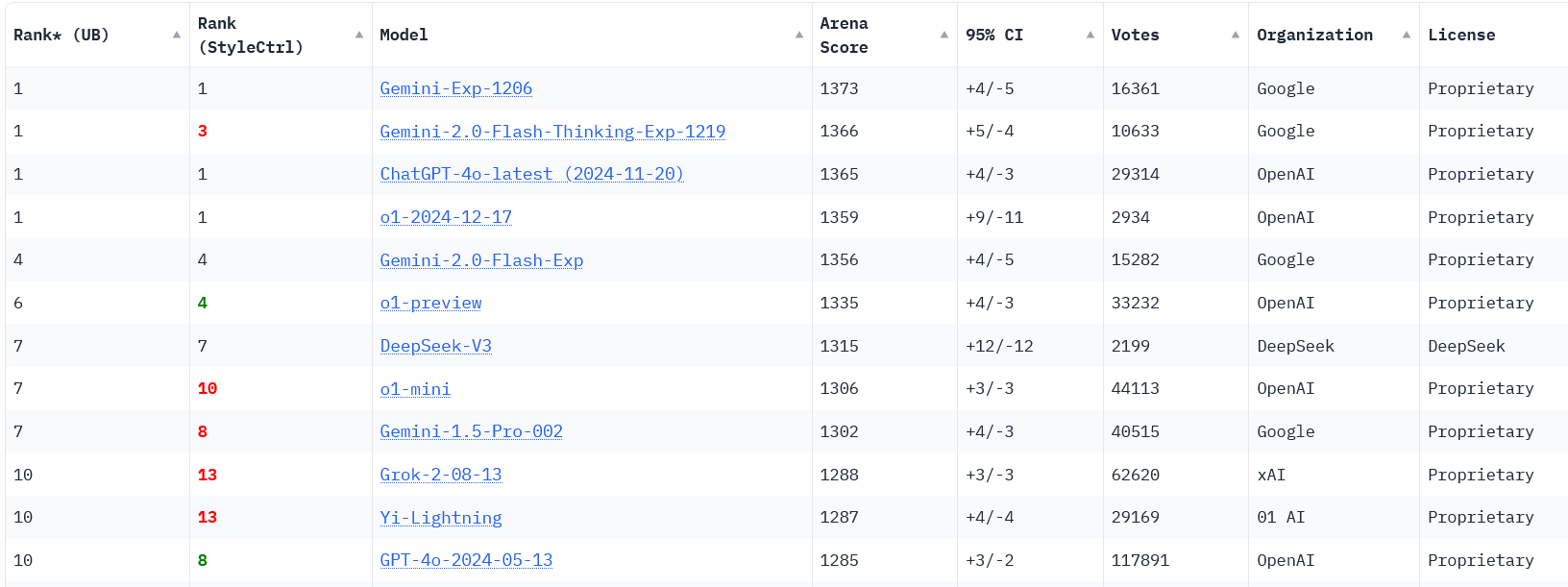Open the Grok-2-08-13 model link

[x=441, y=475]
